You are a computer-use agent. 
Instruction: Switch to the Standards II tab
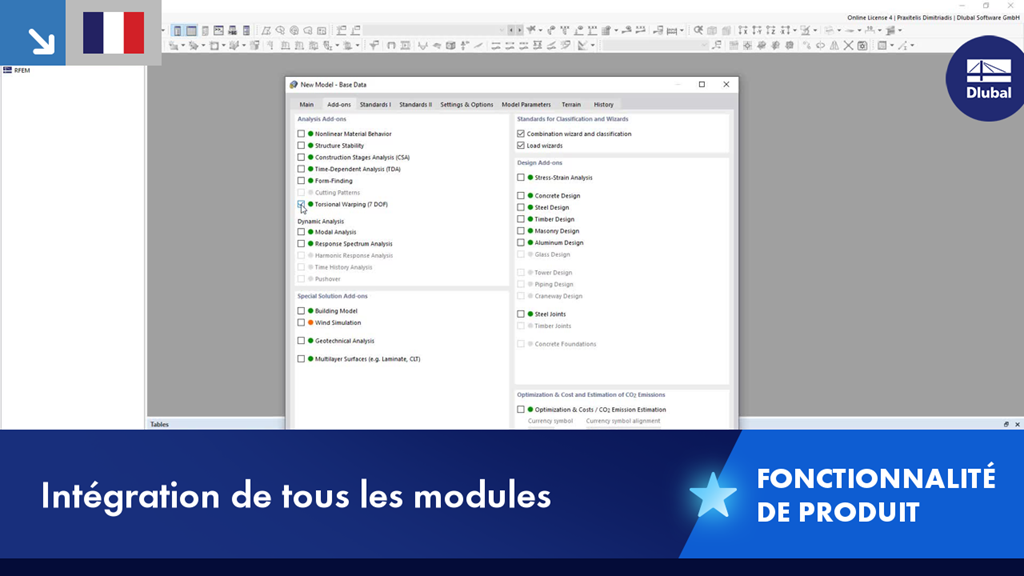(415, 104)
